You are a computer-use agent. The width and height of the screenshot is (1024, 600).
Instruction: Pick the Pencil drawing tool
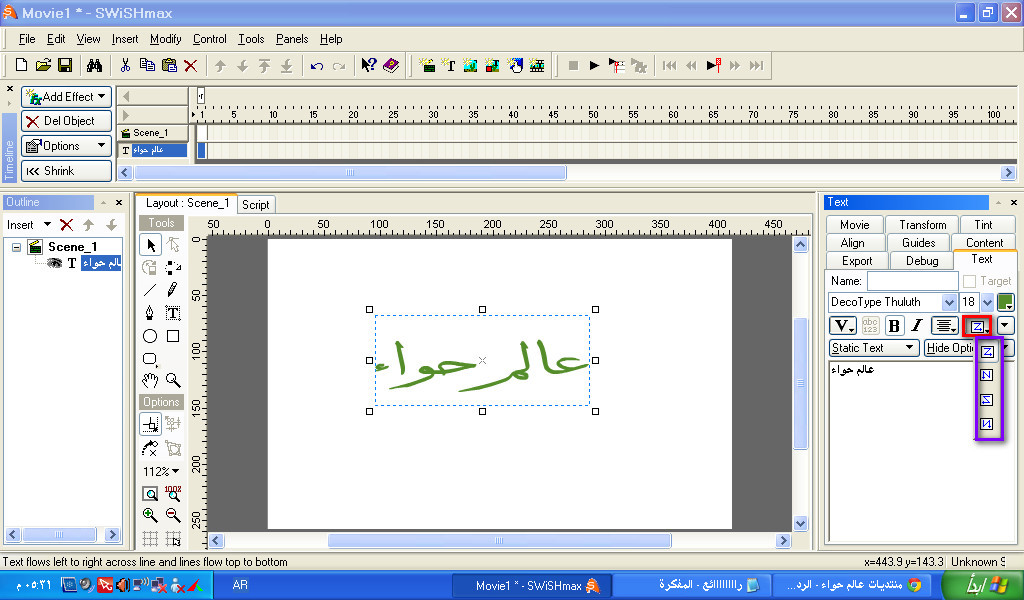pos(173,290)
